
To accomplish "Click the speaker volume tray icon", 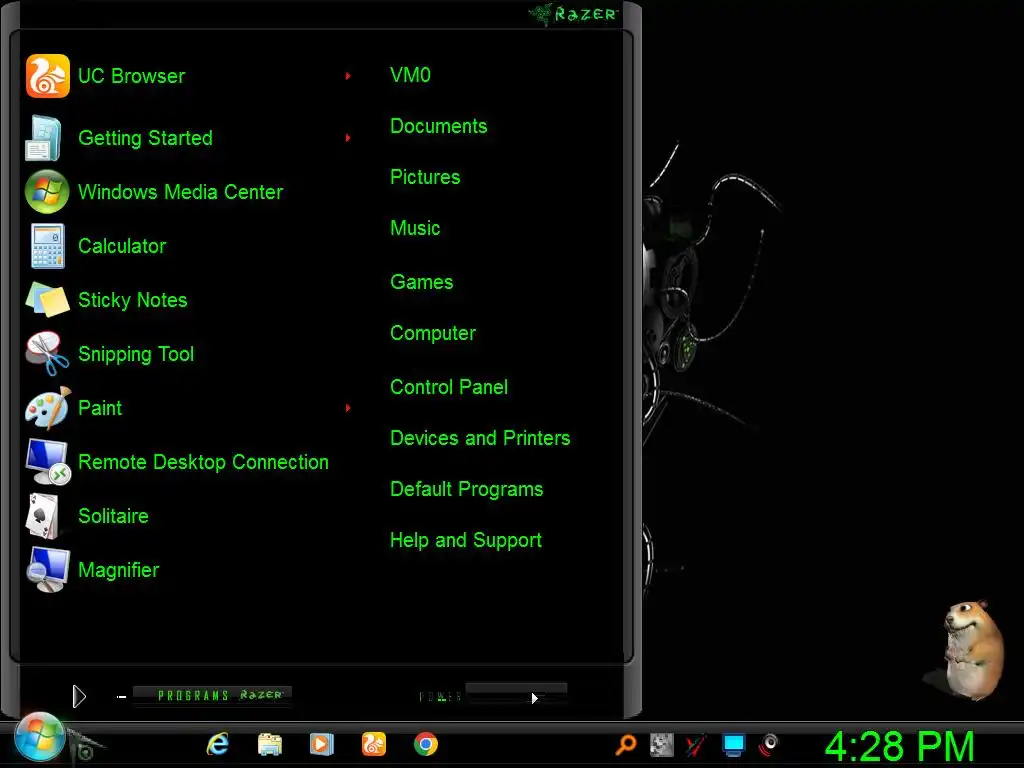I will click(x=769, y=744).
